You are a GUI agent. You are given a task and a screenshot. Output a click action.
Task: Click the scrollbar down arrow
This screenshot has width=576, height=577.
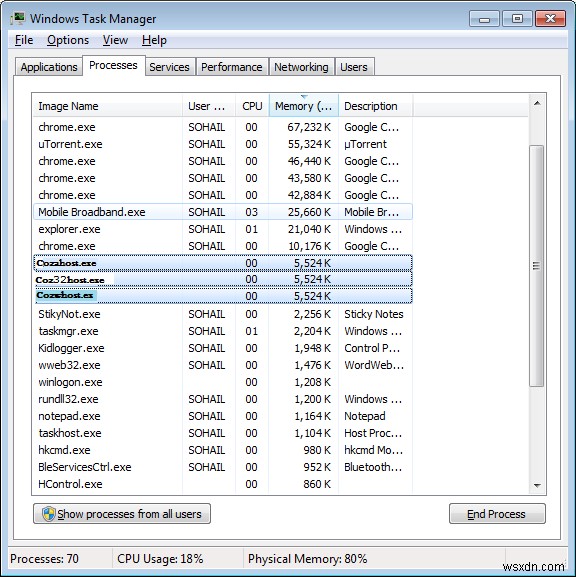pyautogui.click(x=537, y=486)
